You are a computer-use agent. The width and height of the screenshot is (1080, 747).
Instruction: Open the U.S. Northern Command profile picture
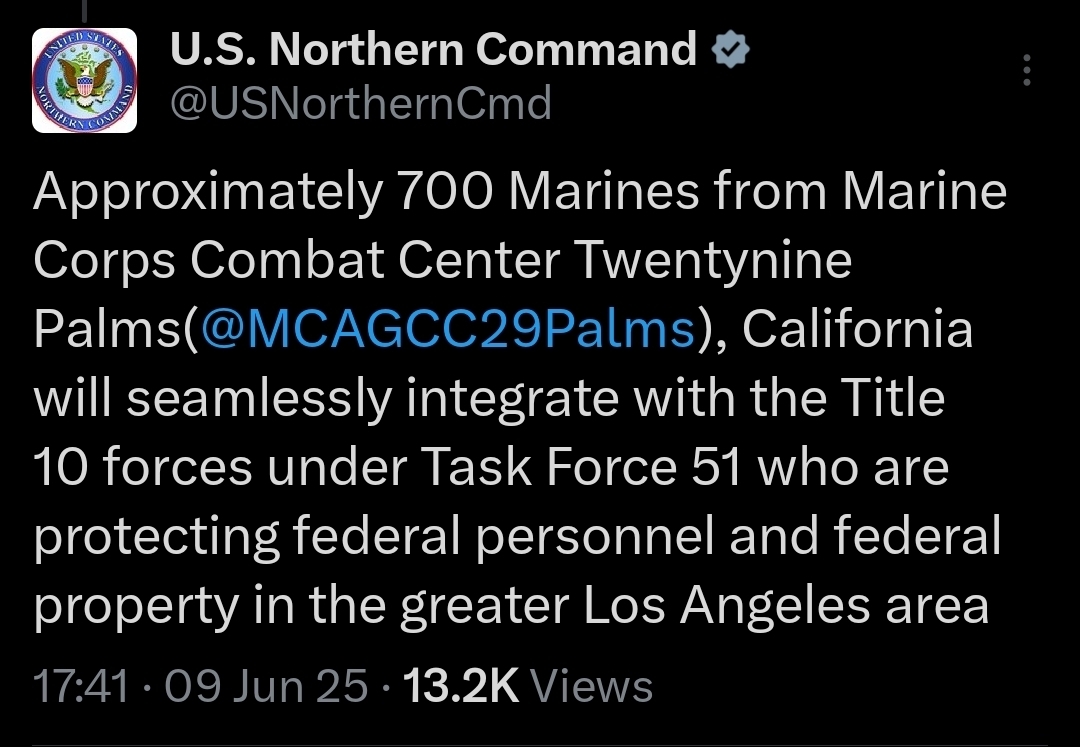[x=84, y=81]
